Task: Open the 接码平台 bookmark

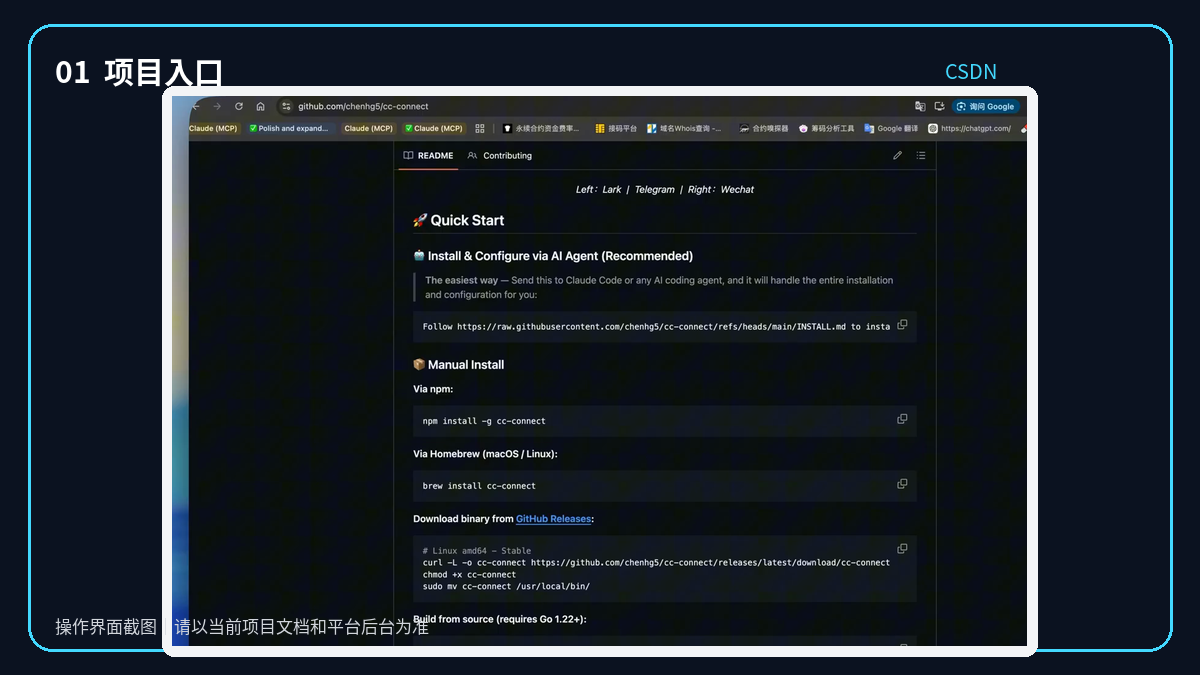Action: pyautogui.click(x=616, y=128)
